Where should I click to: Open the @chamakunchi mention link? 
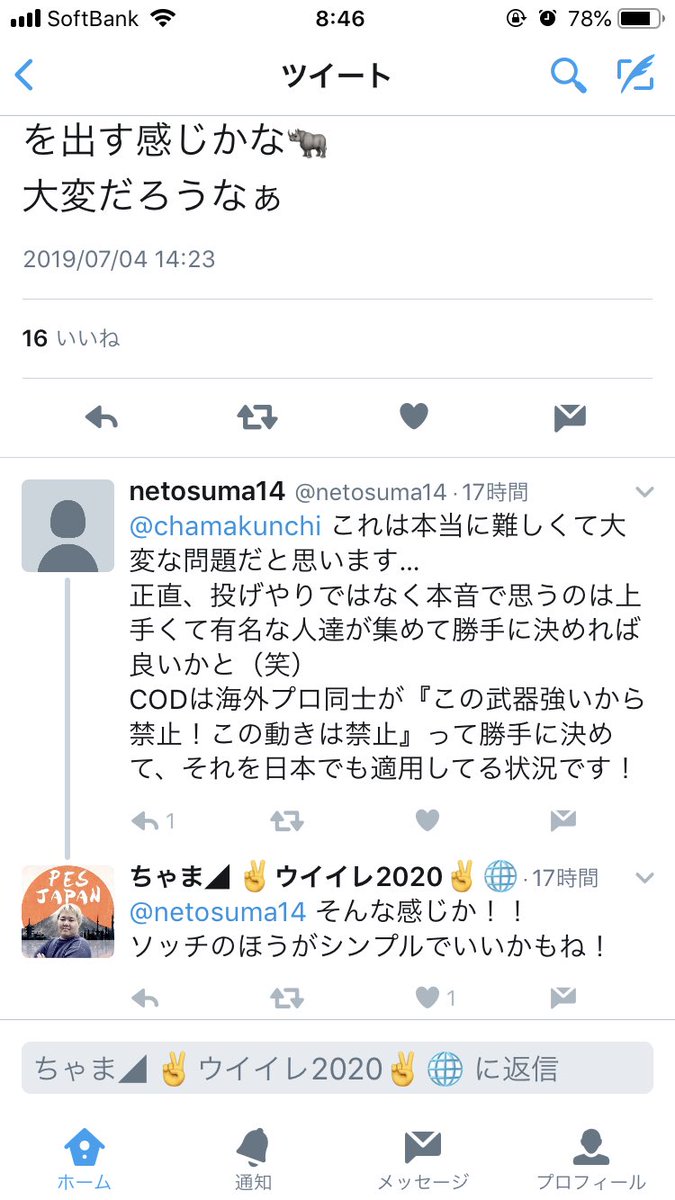(x=226, y=524)
